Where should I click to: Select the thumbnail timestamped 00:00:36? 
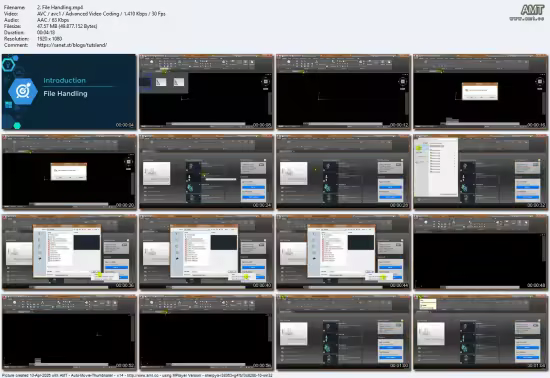(x=69, y=252)
